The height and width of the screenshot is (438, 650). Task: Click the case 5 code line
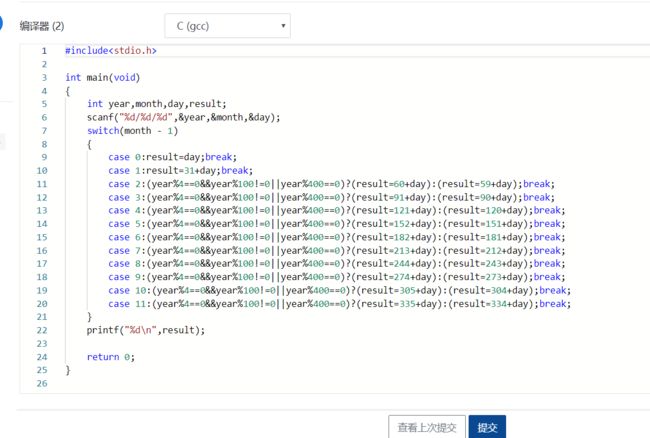337,224
